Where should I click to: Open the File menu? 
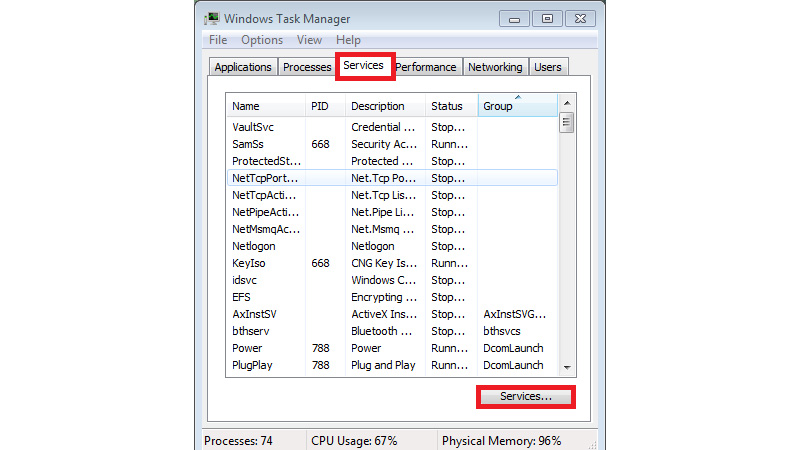(218, 40)
